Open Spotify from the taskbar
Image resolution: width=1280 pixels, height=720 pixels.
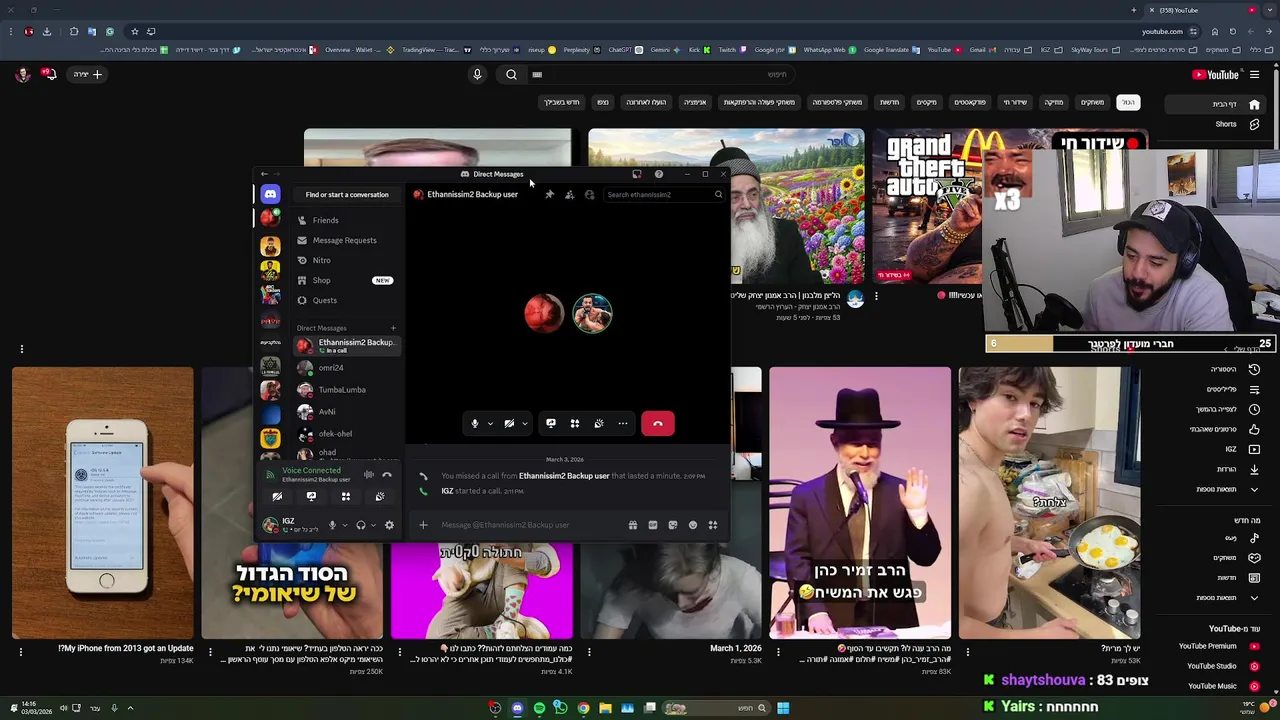[539, 708]
